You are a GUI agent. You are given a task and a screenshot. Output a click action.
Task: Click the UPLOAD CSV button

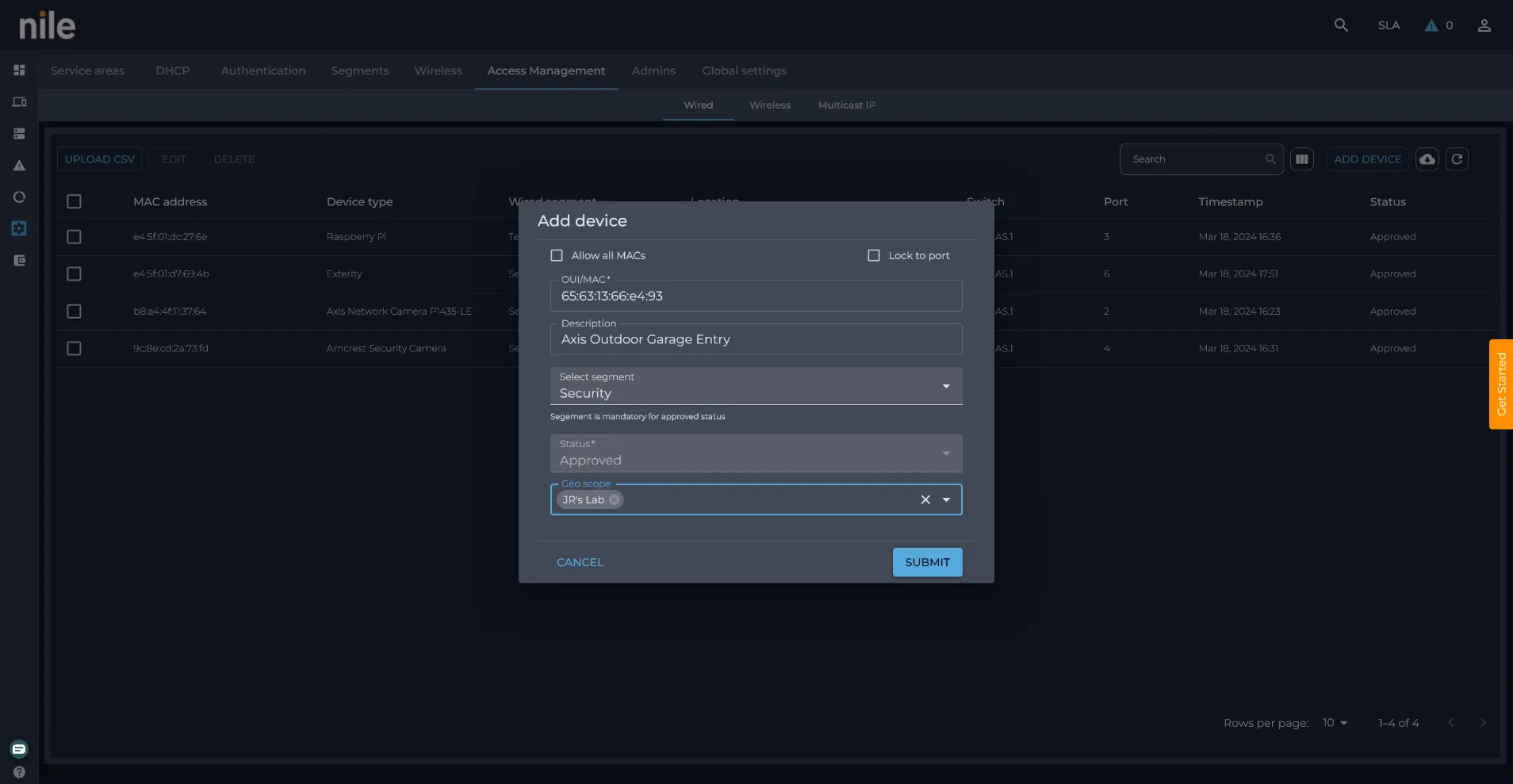pyautogui.click(x=100, y=159)
